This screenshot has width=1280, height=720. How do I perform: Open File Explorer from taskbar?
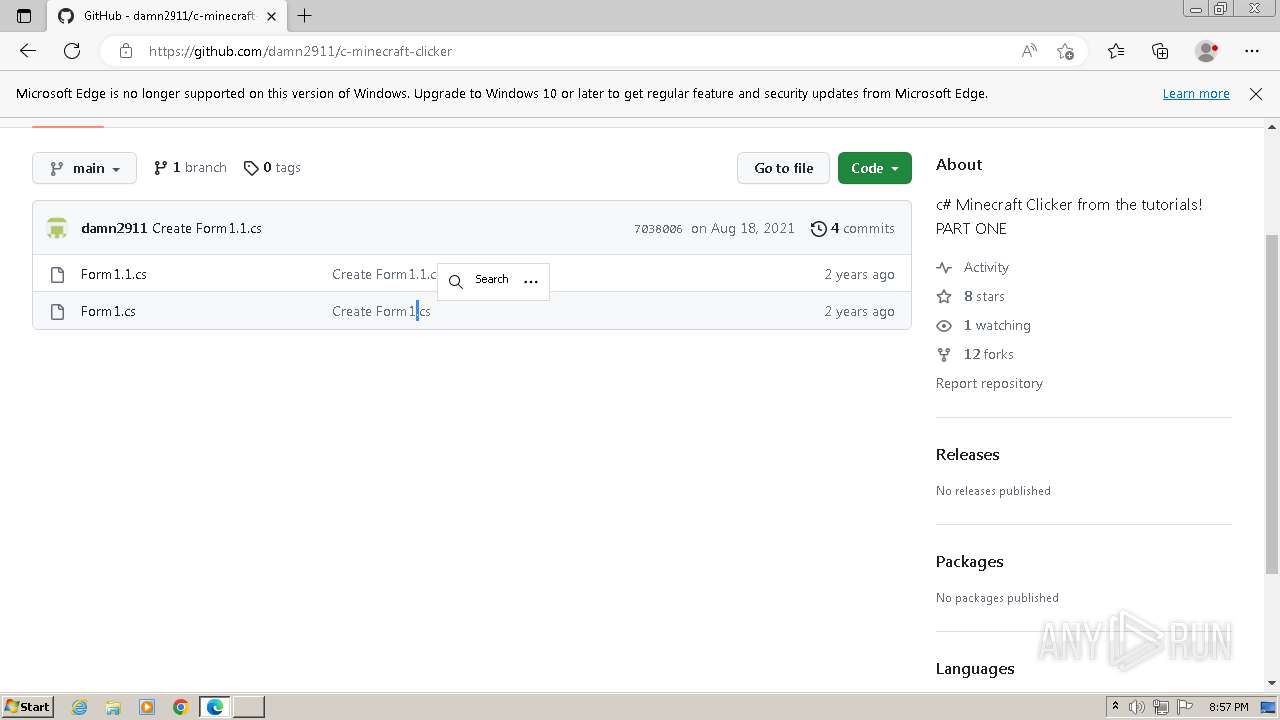[x=113, y=707]
